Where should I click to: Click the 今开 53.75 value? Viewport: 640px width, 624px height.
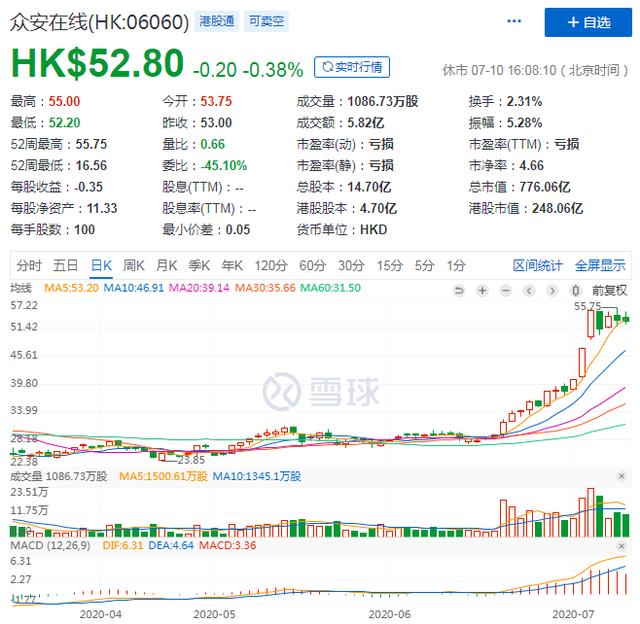(216, 101)
